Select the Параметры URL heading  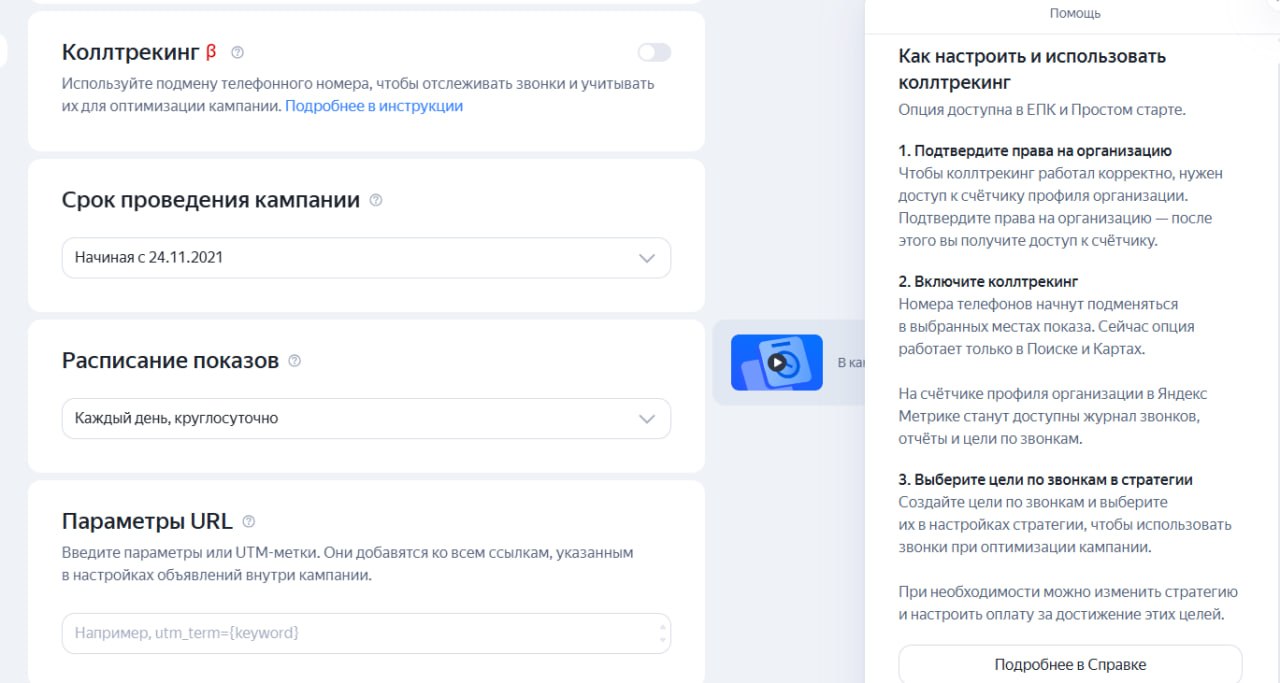147,522
